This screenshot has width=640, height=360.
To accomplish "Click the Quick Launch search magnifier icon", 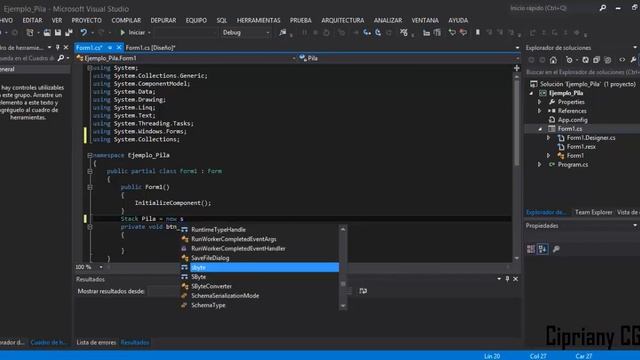I will click(602, 8).
